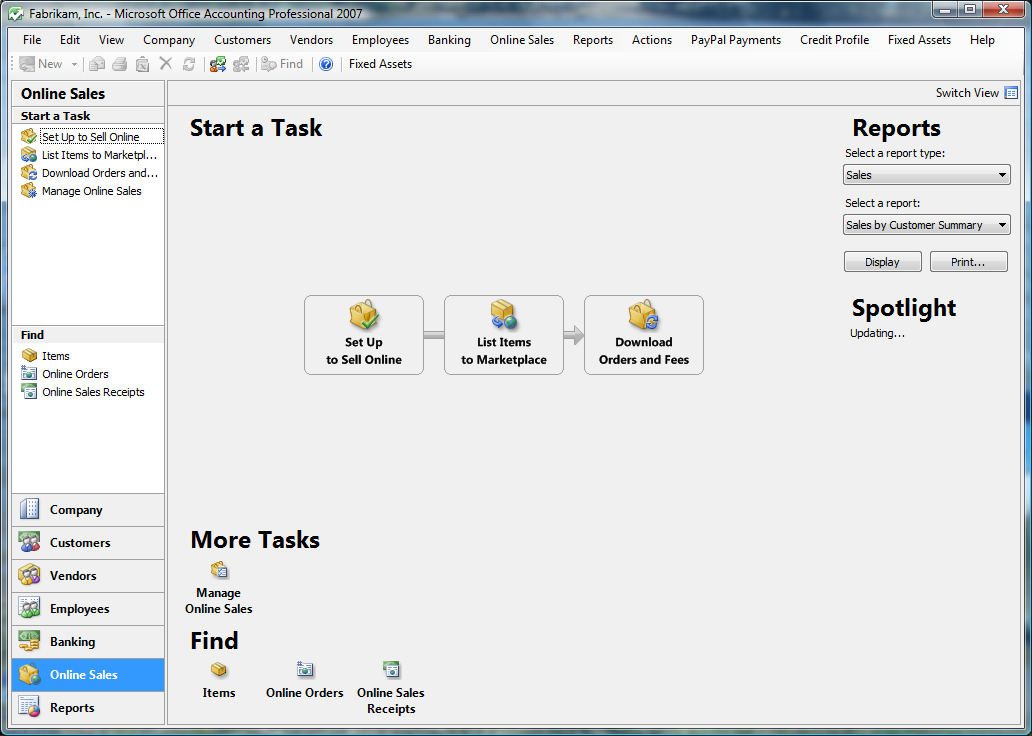Switch to the Banking navigation pane

click(88, 641)
